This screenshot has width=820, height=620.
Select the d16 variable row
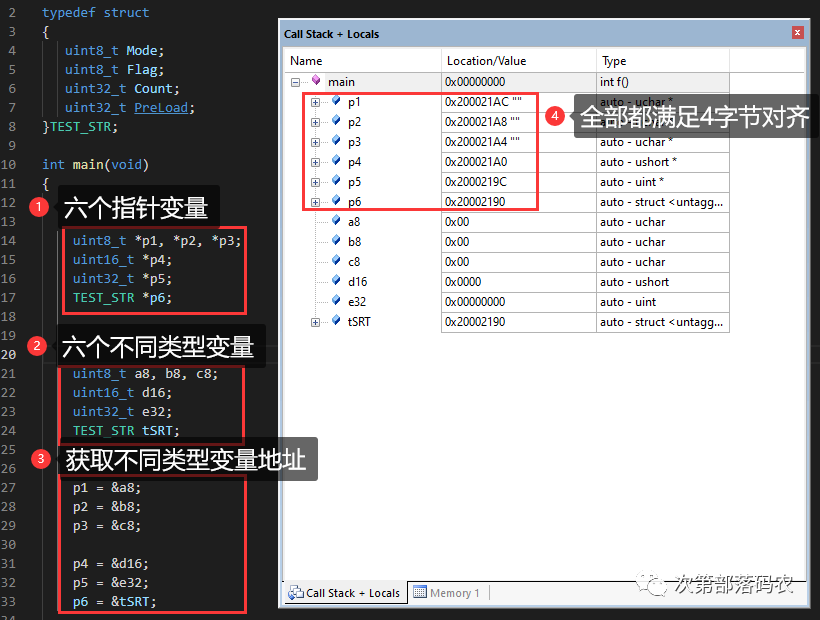(x=507, y=282)
